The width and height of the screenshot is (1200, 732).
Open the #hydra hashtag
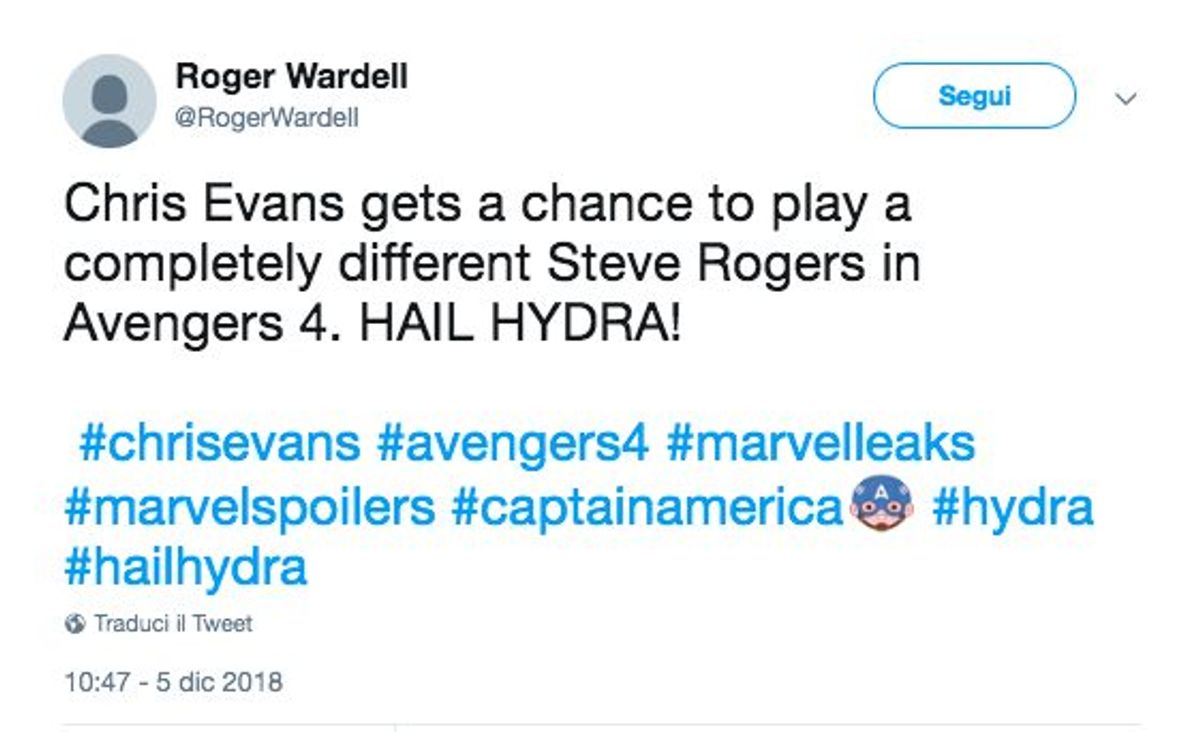[1012, 508]
